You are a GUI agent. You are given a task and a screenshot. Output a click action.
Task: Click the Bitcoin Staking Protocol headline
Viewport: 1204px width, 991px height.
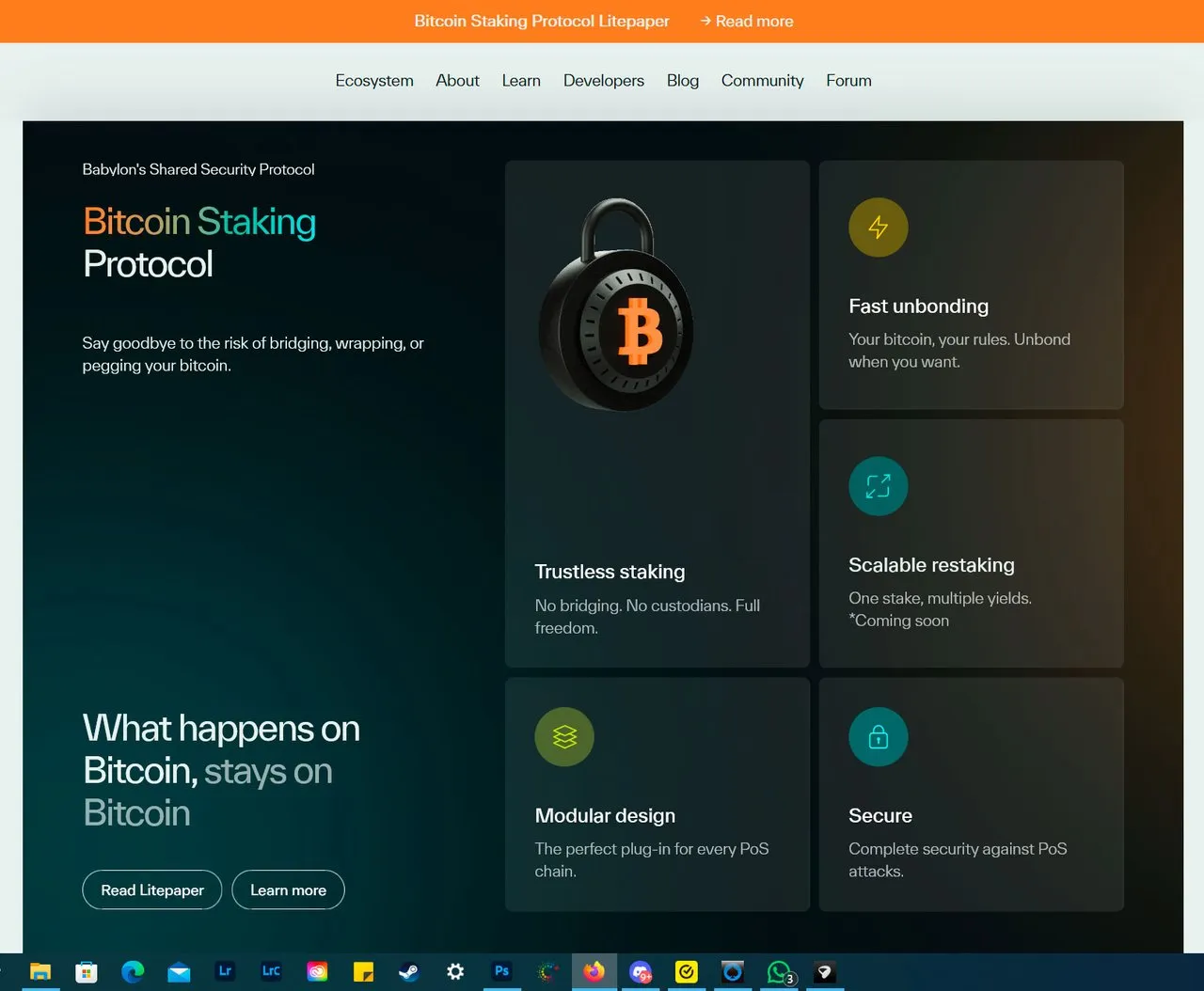pos(199,243)
